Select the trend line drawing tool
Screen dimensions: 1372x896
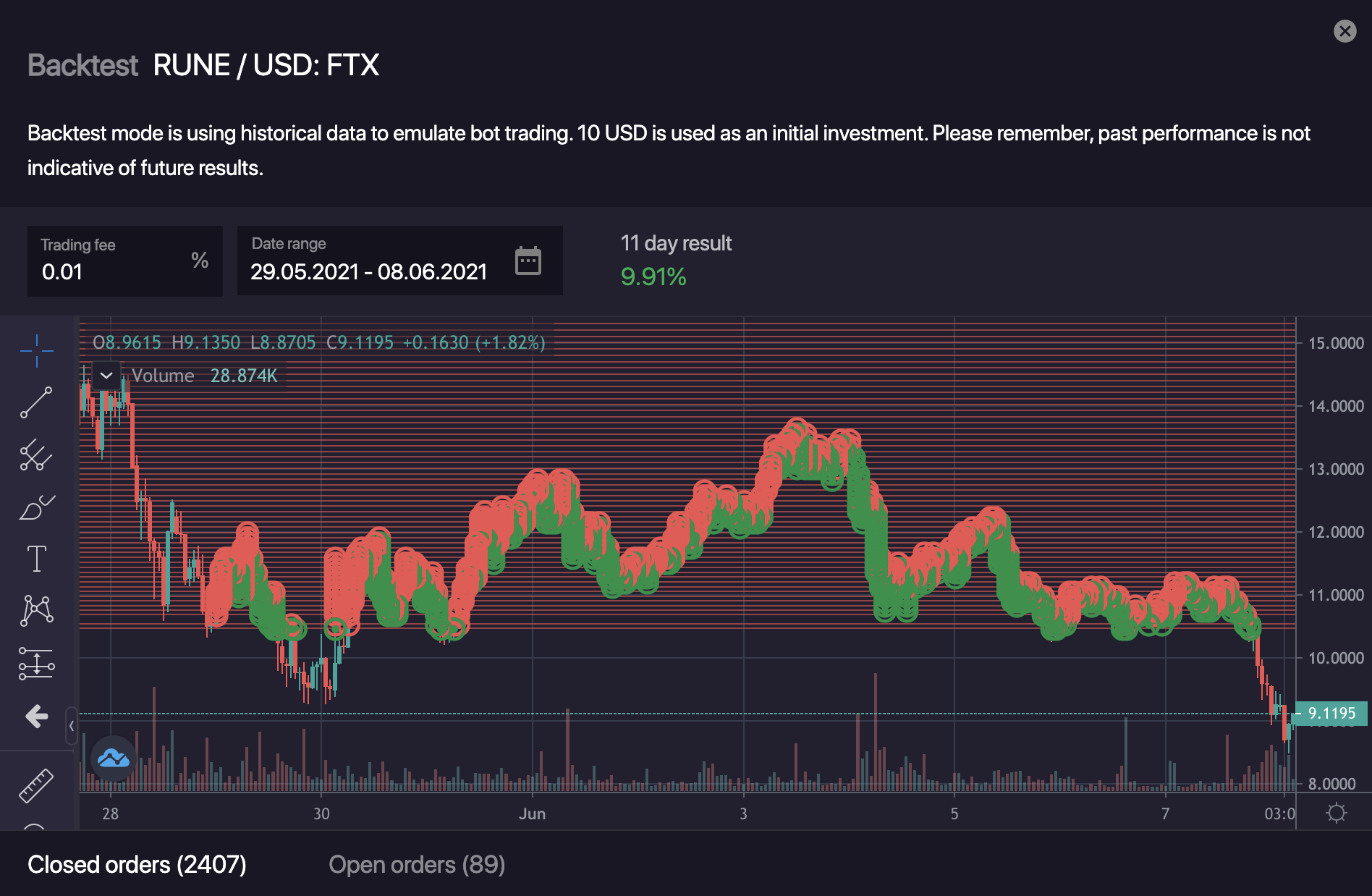point(36,402)
